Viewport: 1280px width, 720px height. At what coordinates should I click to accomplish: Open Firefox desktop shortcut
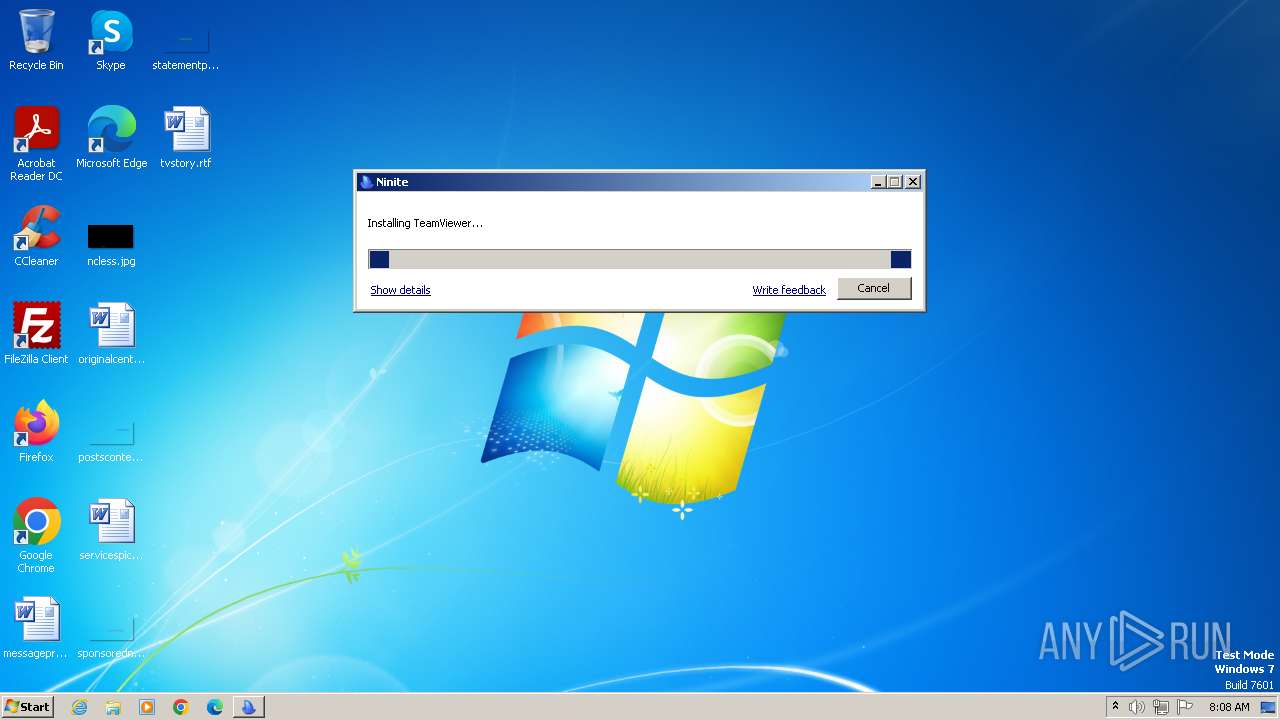[x=36, y=433]
